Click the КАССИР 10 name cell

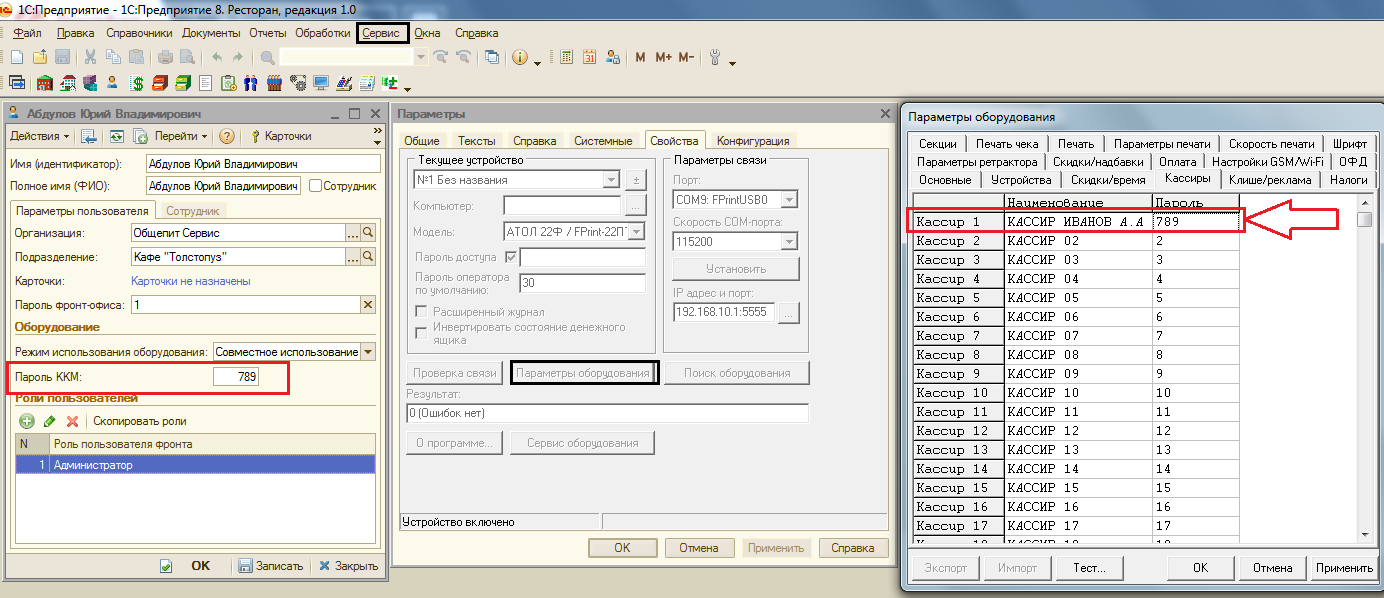(1078, 393)
